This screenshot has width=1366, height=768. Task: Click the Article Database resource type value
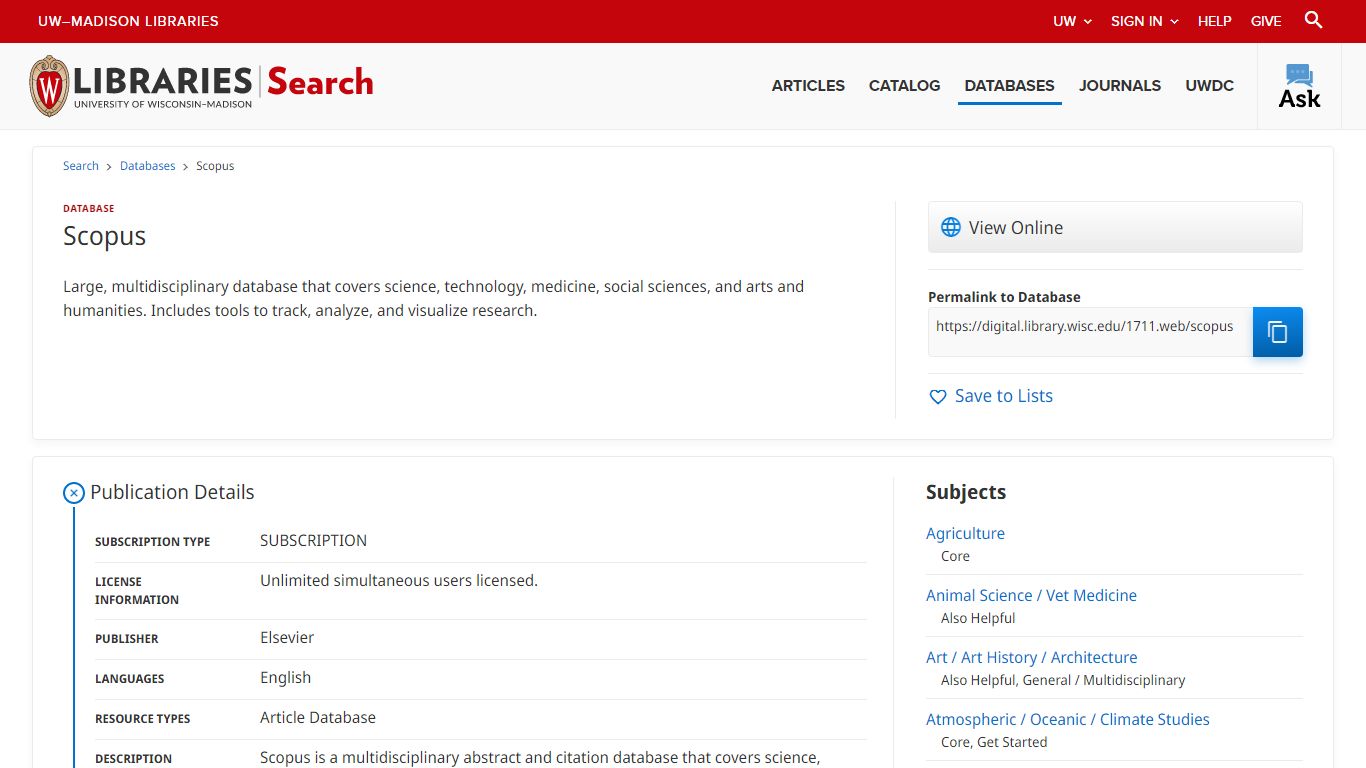coord(318,718)
